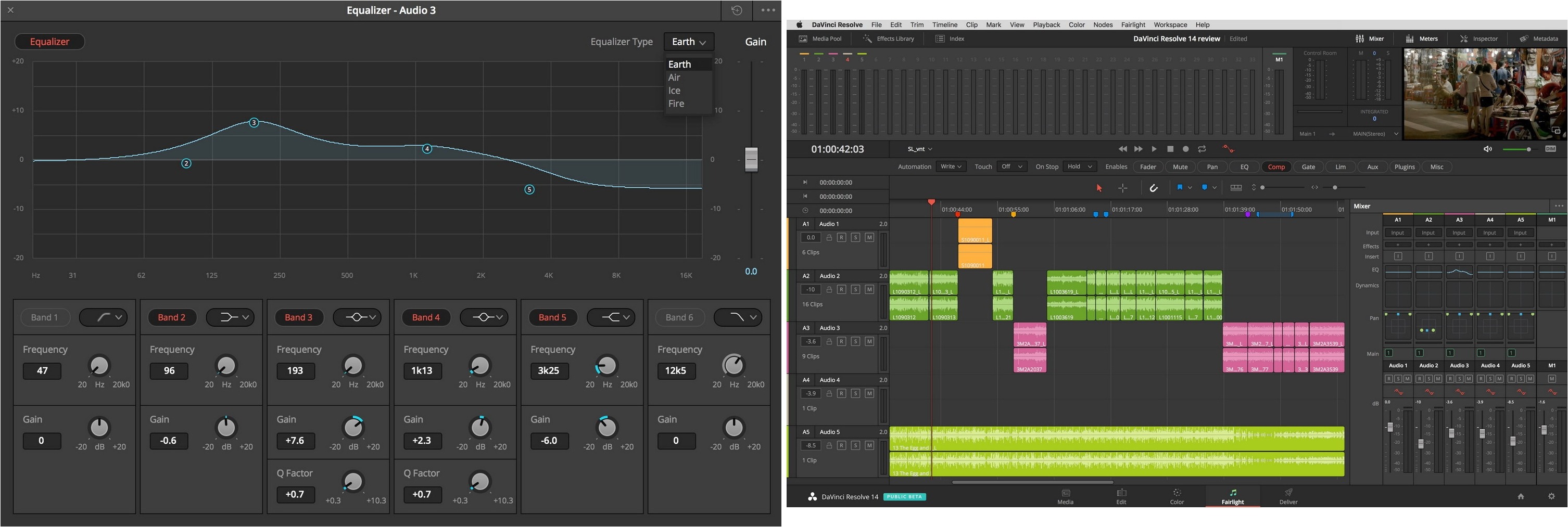Click EQ curve node 3

254,122
